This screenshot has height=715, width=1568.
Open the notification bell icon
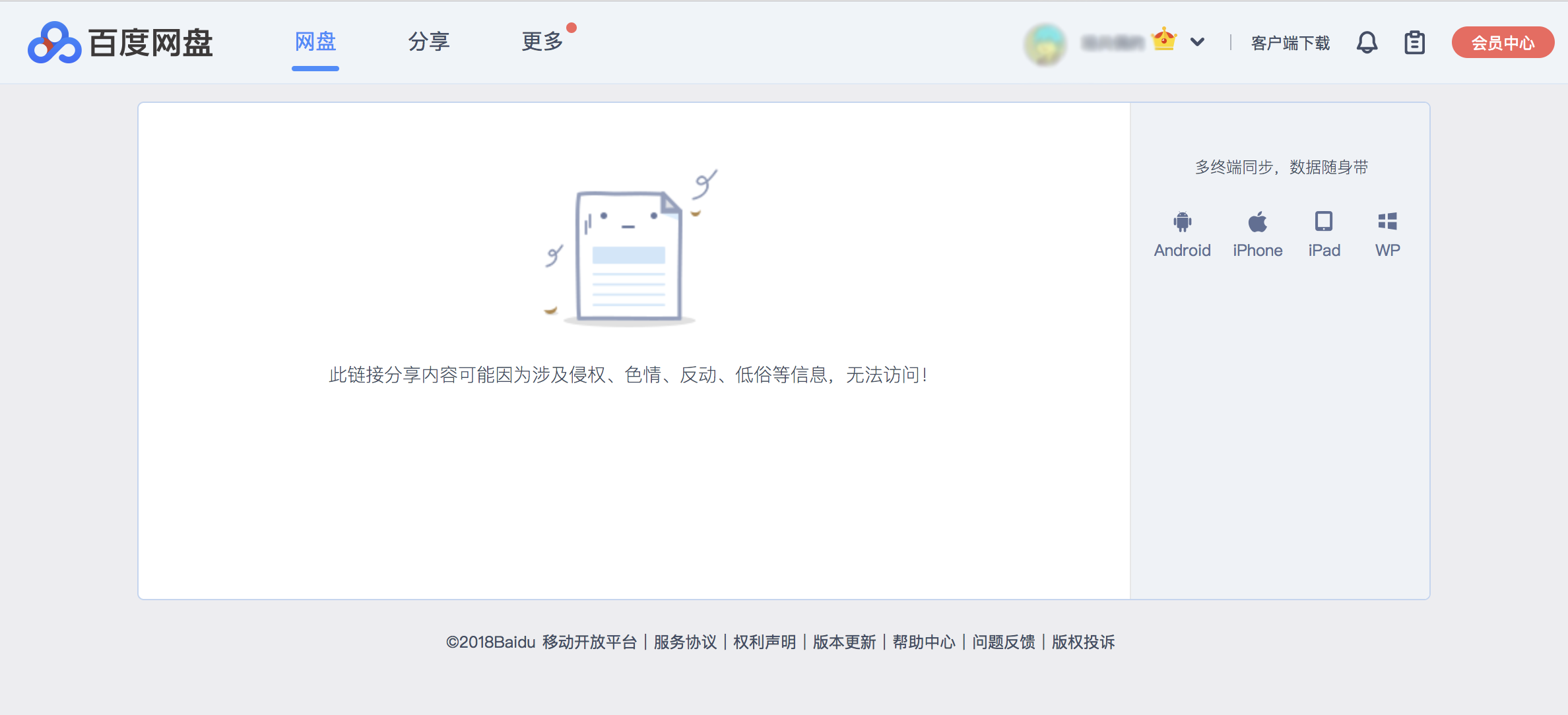(x=1367, y=43)
